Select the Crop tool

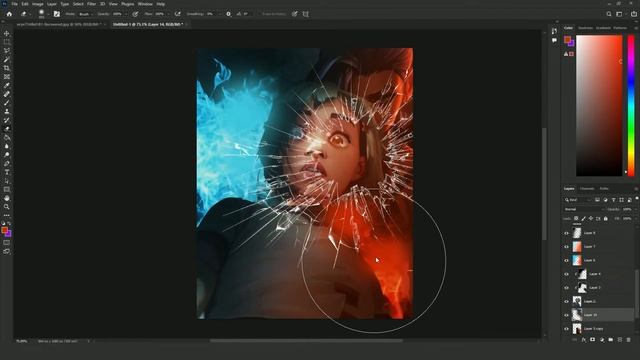[x=7, y=68]
